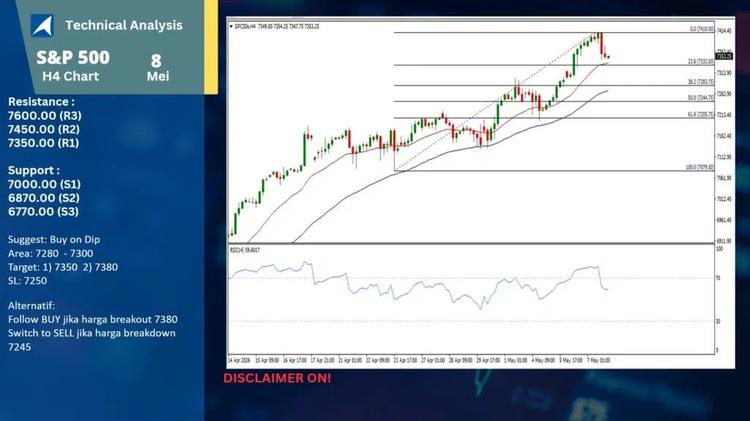Click the RSI 30 level axis label
Viewport: 750px width, 421px height.
718,321
